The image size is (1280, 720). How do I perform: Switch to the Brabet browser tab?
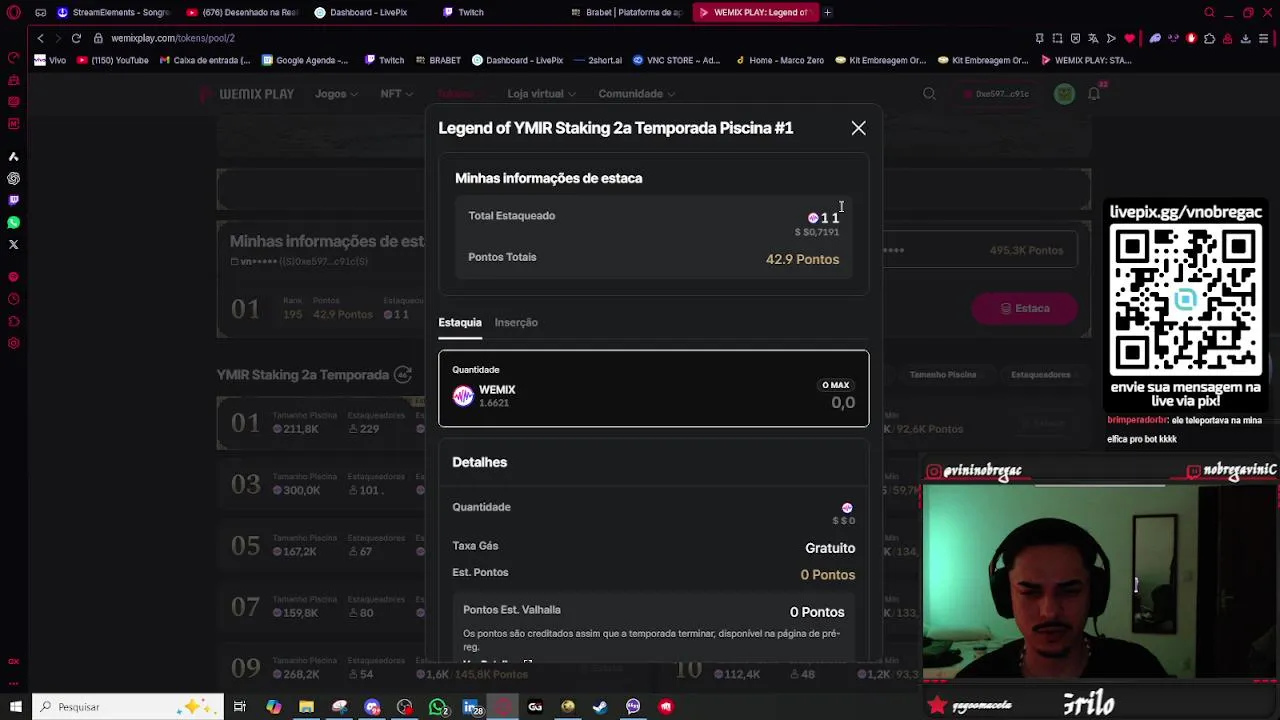click(626, 12)
